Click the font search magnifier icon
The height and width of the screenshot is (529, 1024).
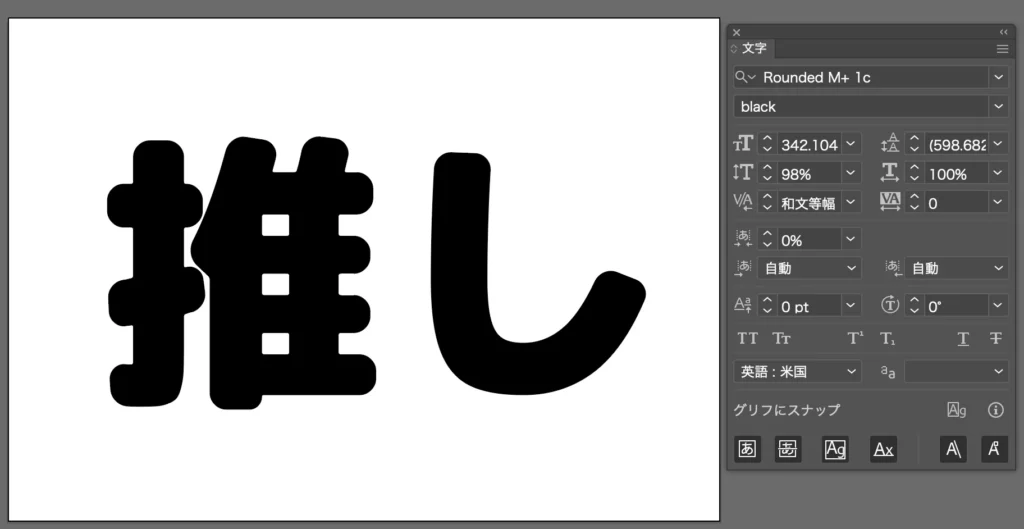click(x=744, y=77)
